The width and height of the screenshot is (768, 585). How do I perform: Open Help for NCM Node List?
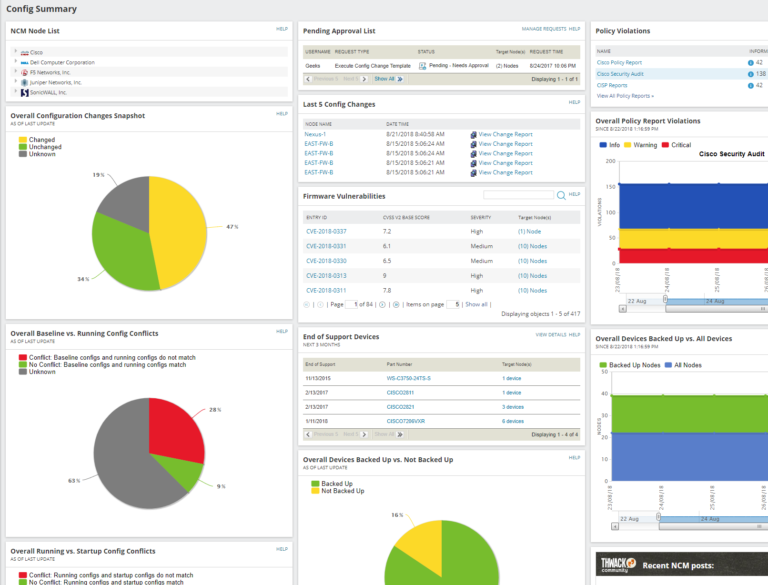[282, 29]
